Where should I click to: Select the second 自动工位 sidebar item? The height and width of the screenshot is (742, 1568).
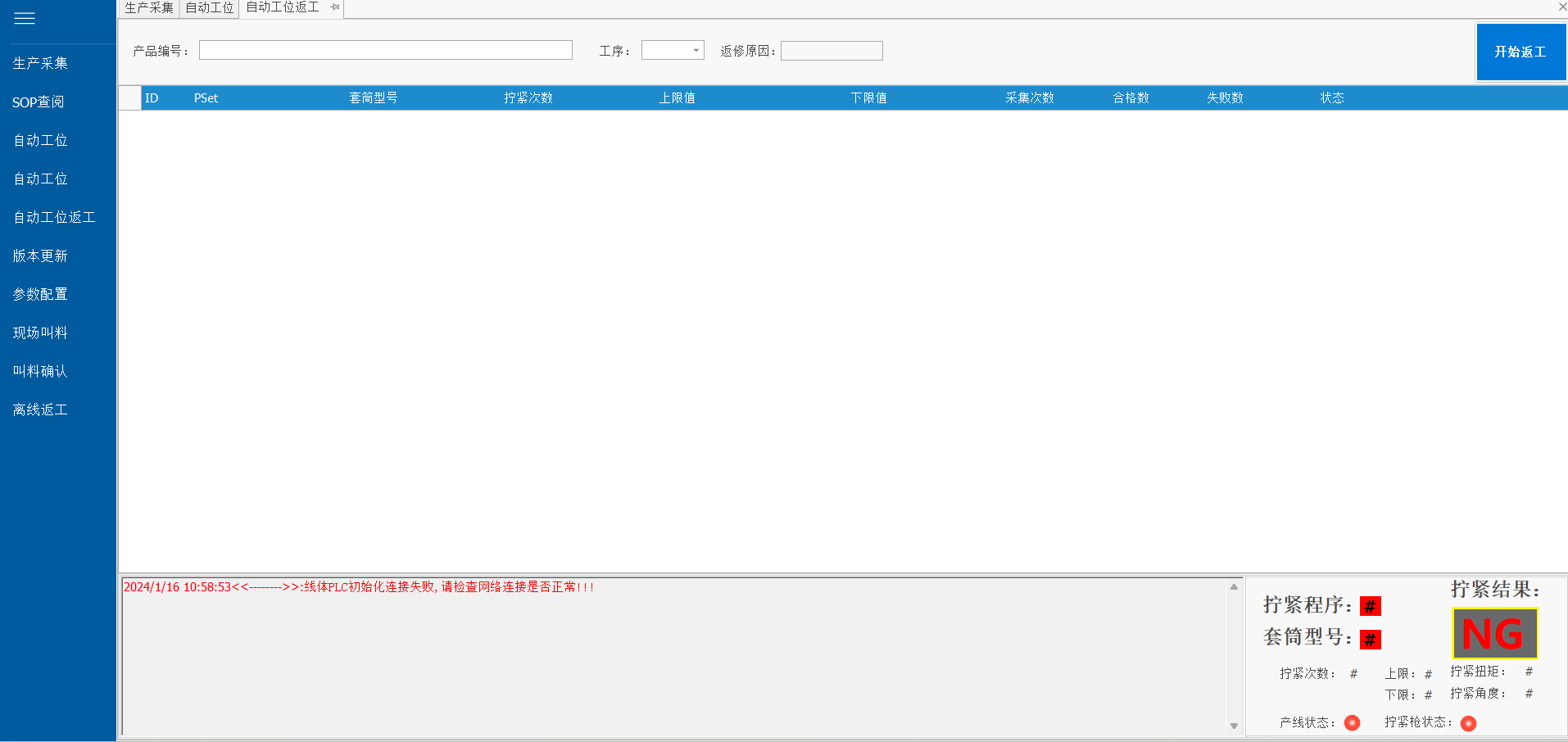[x=40, y=179]
